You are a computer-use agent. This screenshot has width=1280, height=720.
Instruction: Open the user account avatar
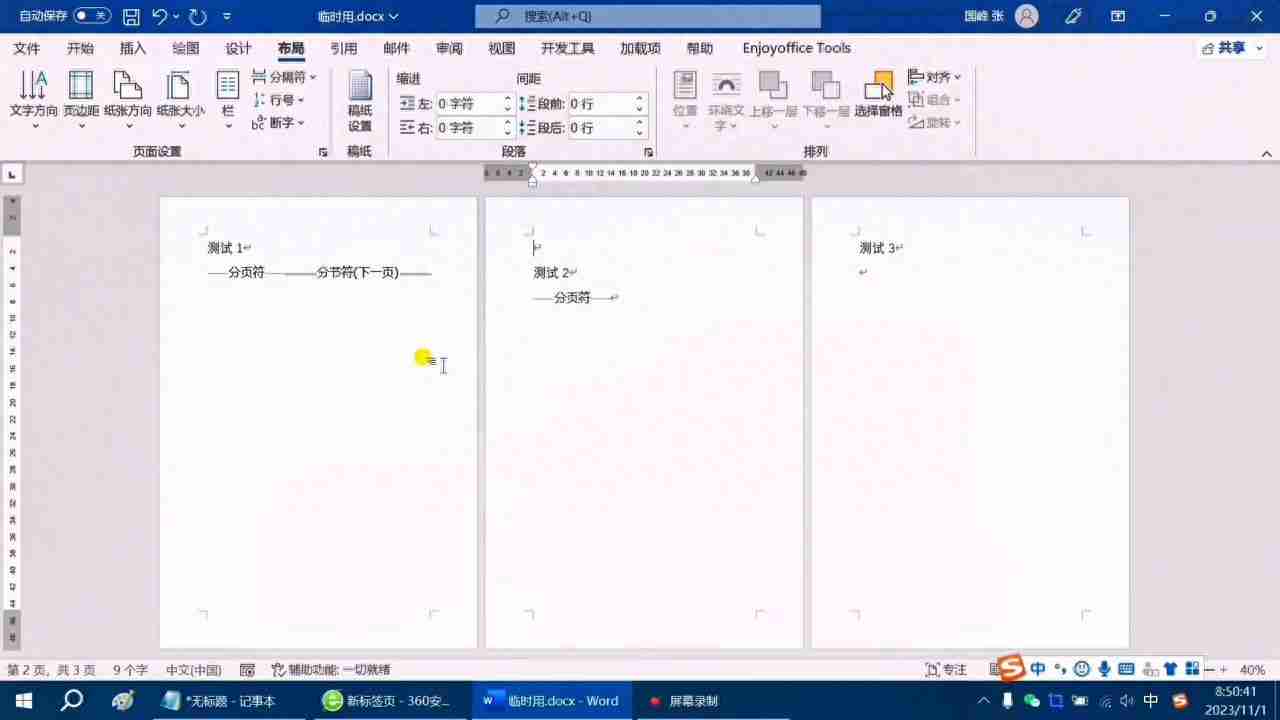tap(1026, 16)
